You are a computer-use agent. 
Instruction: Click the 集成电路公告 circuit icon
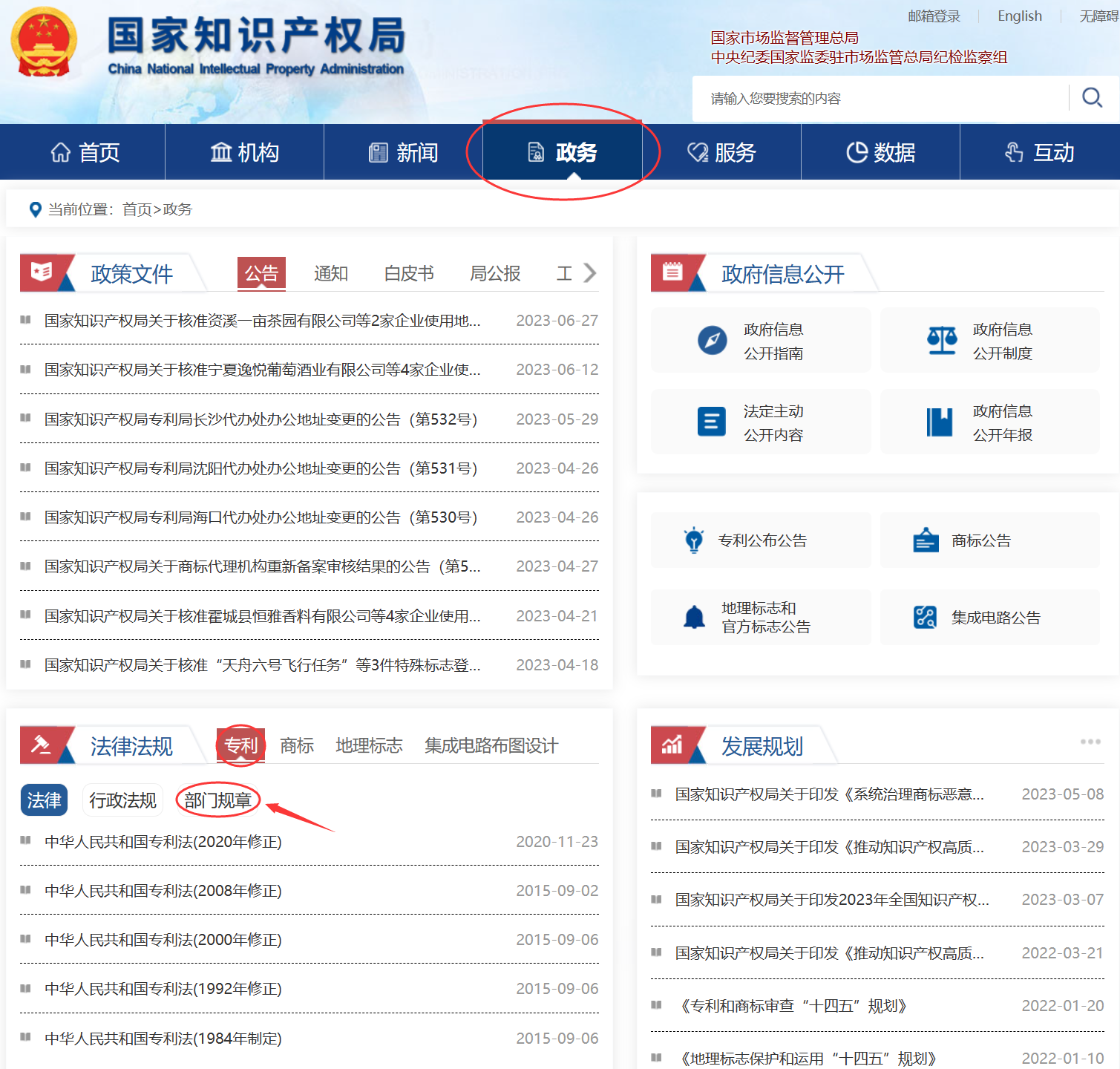925,617
